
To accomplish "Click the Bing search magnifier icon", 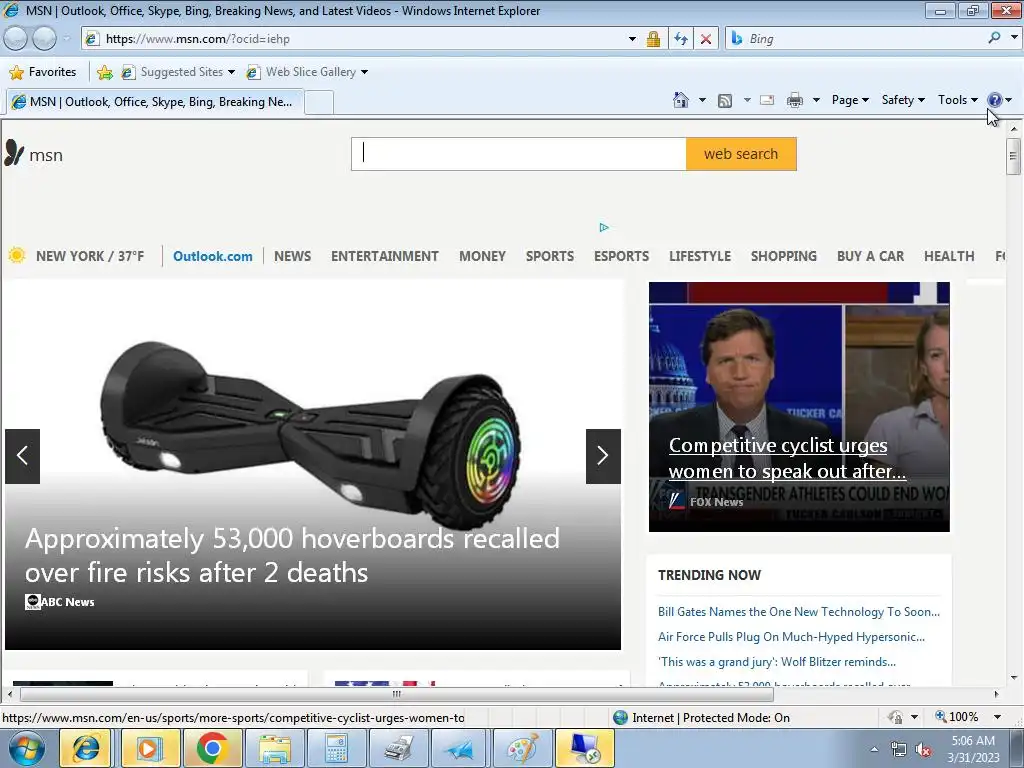I will click(994, 38).
